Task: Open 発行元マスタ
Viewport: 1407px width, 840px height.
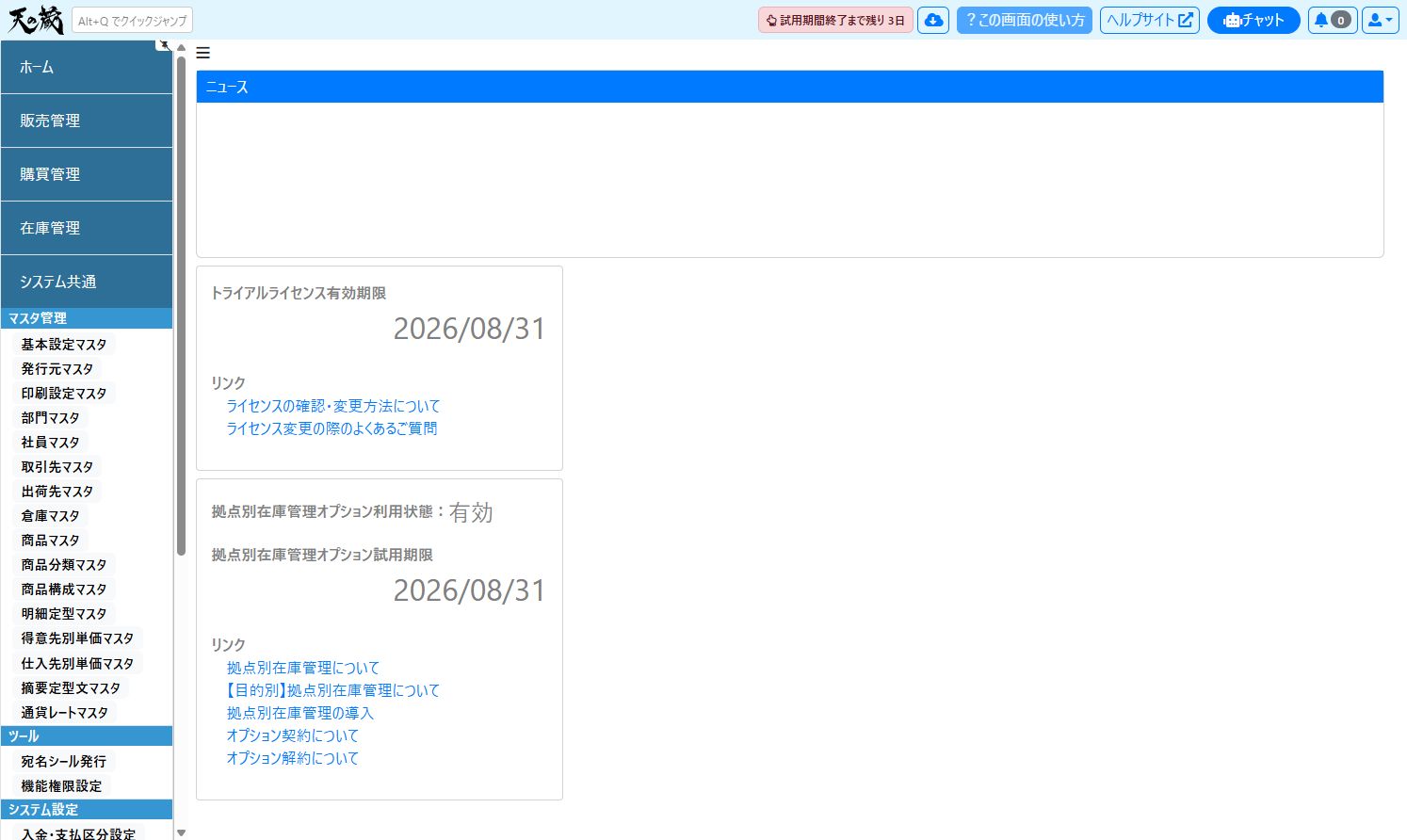Action: pos(57,369)
